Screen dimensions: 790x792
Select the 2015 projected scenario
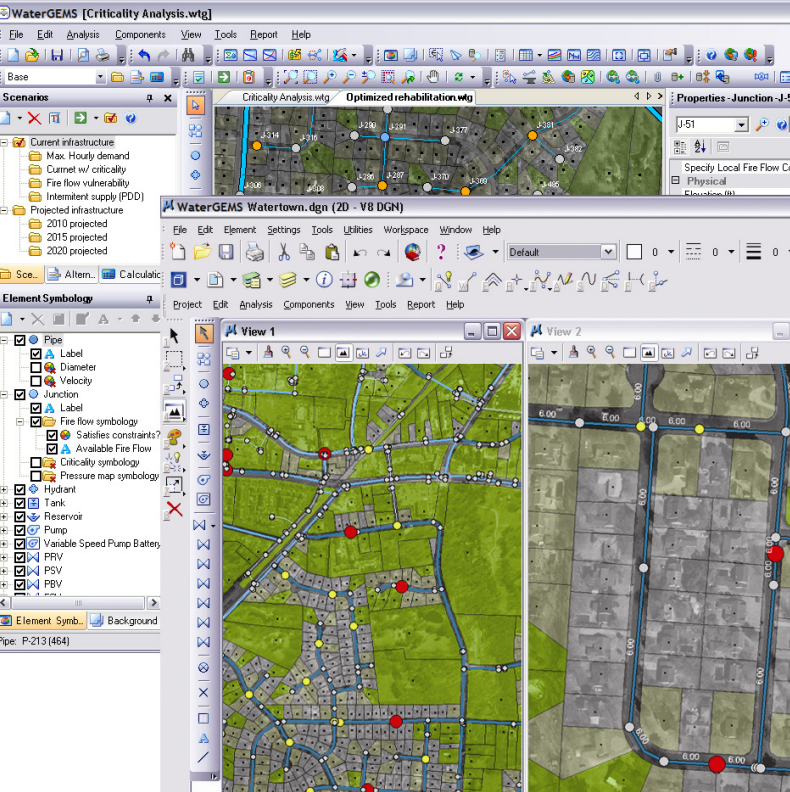point(77,237)
